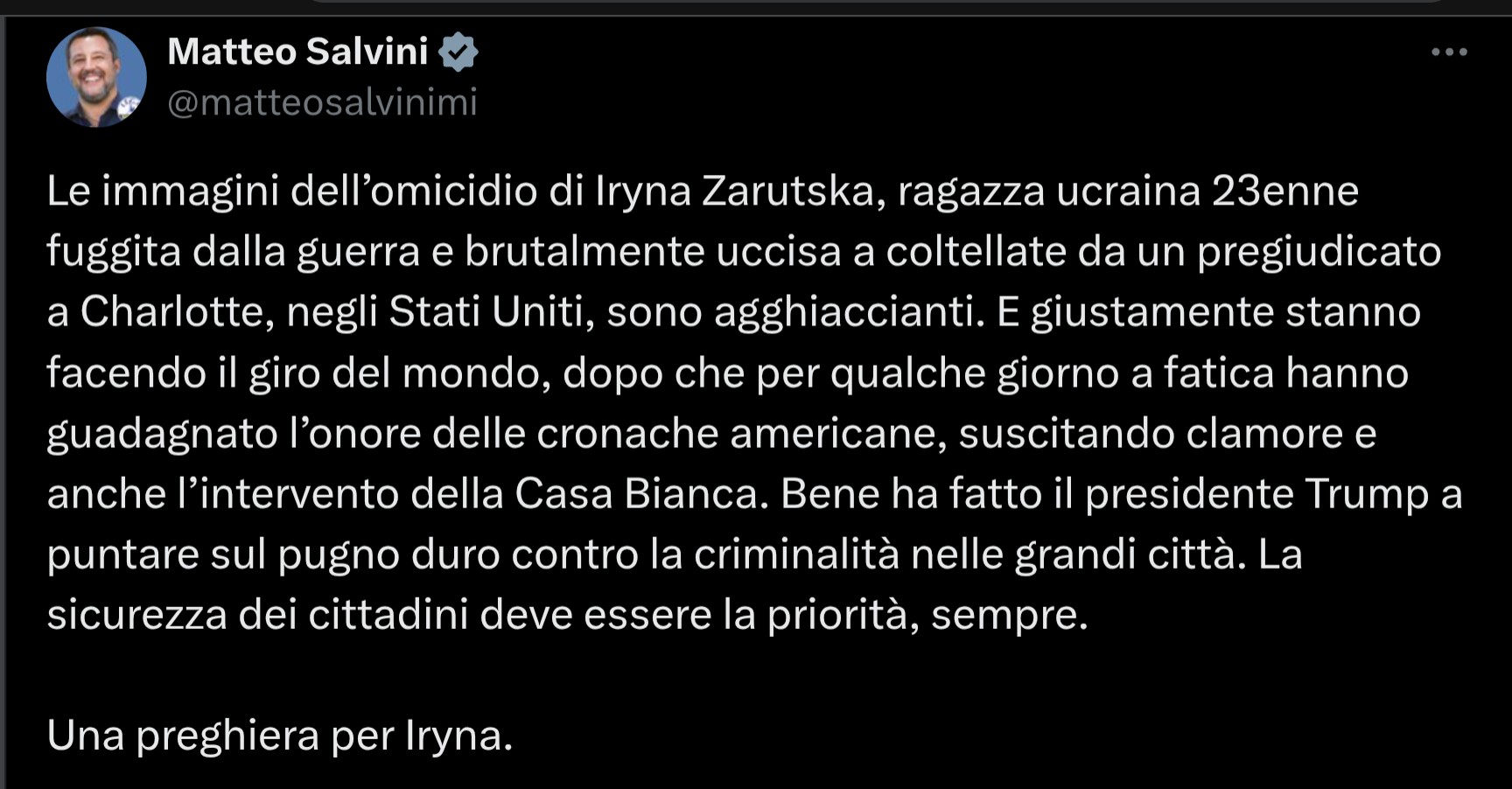
Task: Click the word '23enne' in the first line
Action: point(1284,192)
